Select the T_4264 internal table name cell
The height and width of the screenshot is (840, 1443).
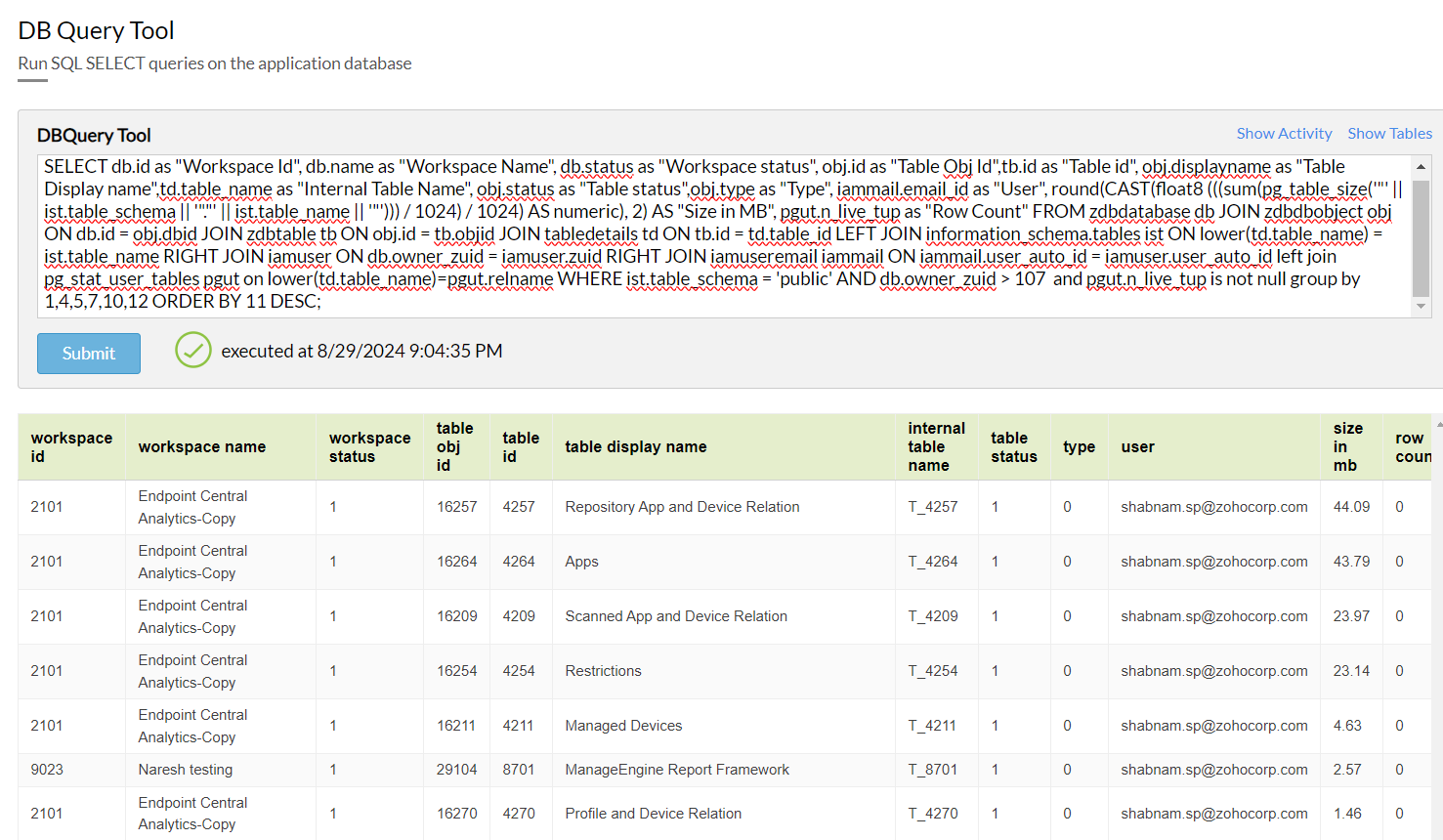pyautogui.click(x=933, y=562)
